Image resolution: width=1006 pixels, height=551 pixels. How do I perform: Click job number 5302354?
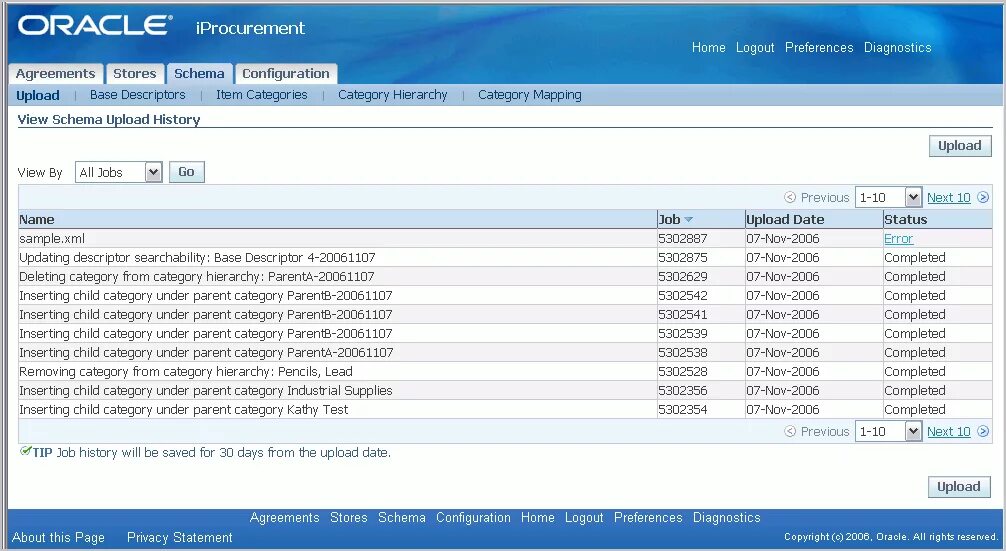coord(683,409)
